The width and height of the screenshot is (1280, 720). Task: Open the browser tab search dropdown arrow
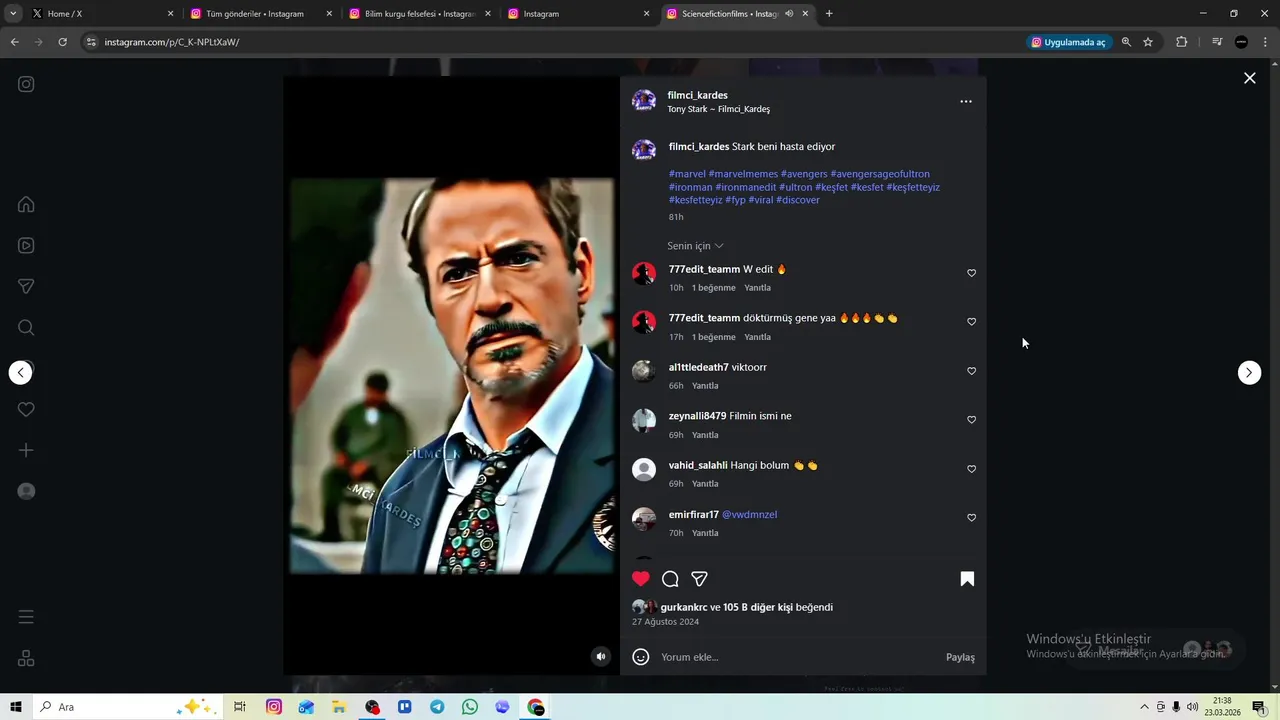pos(13,14)
